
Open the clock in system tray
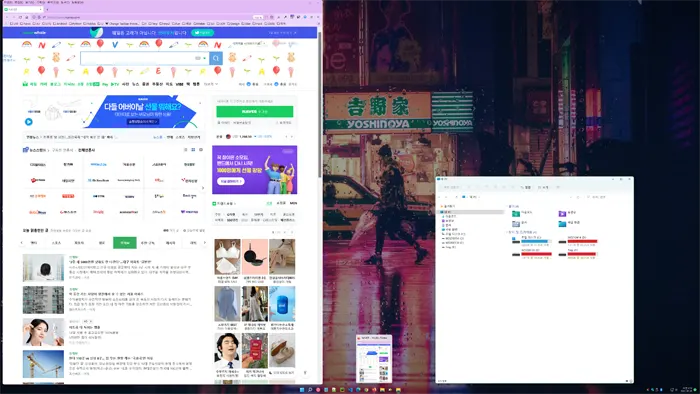pyautogui.click(x=688, y=390)
